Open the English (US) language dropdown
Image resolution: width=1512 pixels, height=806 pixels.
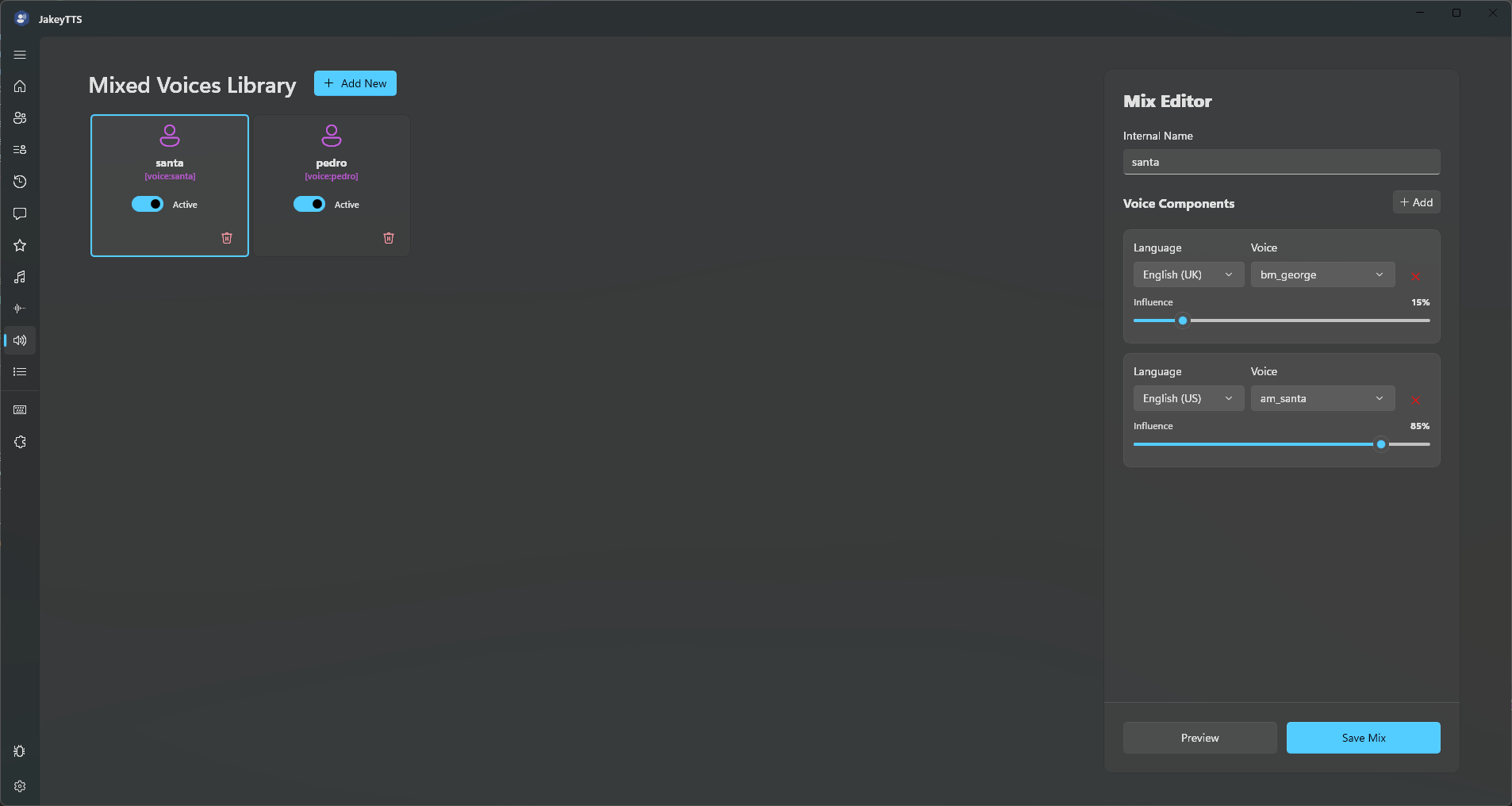(1188, 398)
